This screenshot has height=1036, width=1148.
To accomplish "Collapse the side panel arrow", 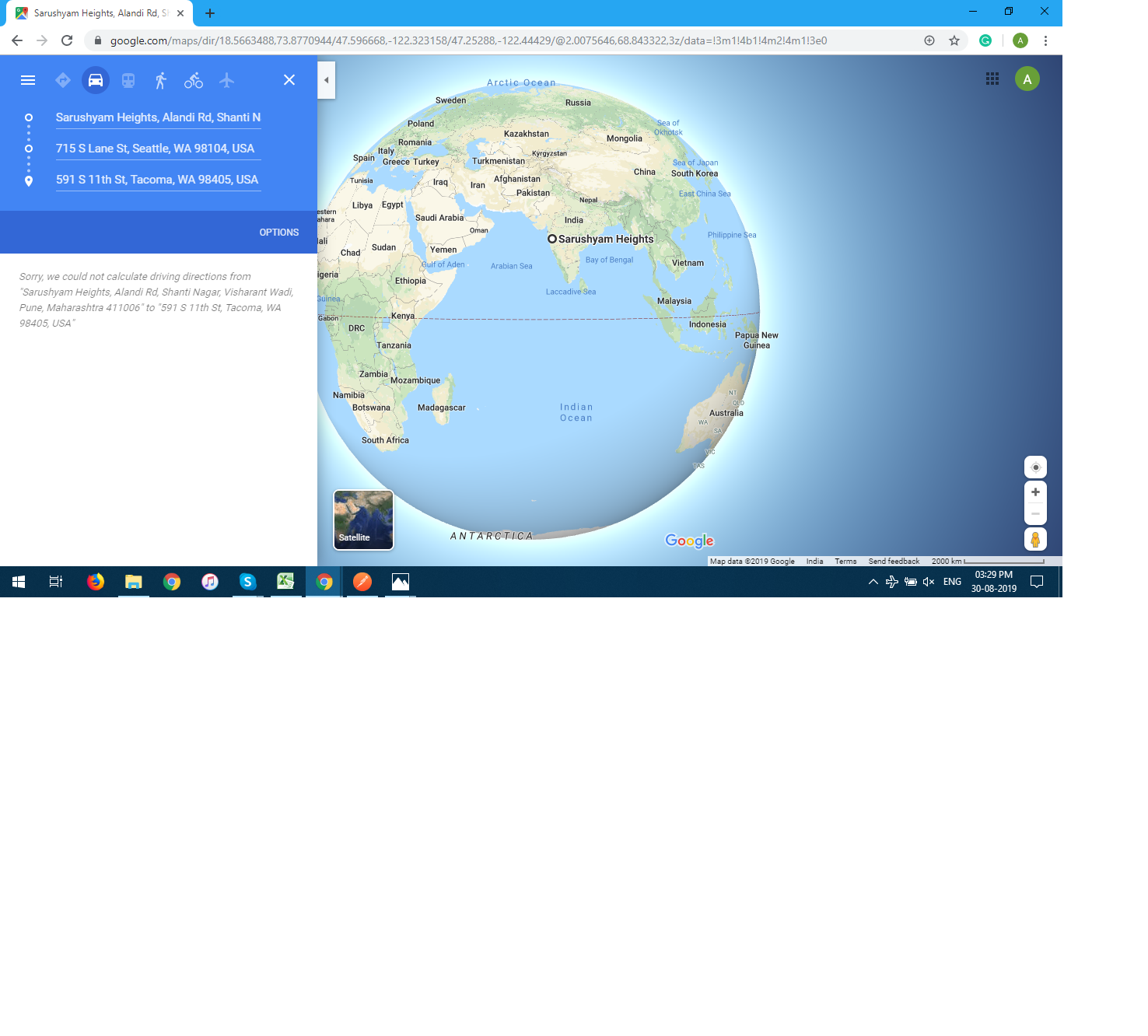I will 327,80.
